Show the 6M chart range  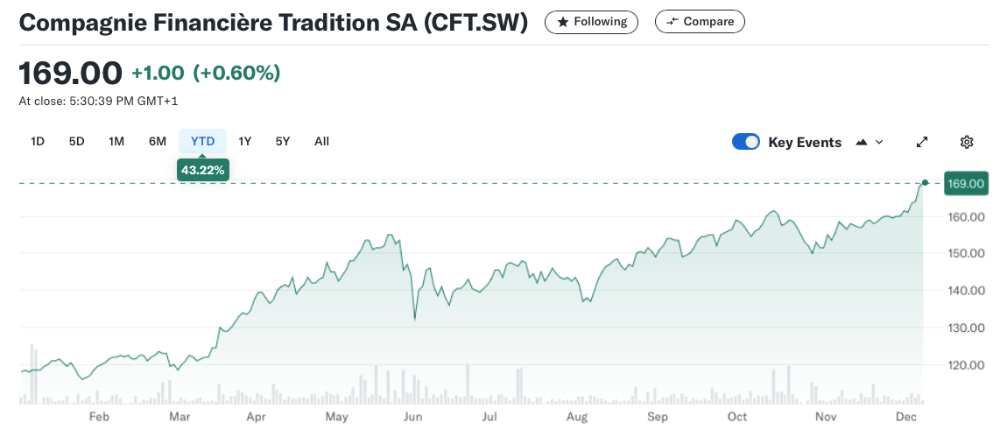pyautogui.click(x=157, y=141)
